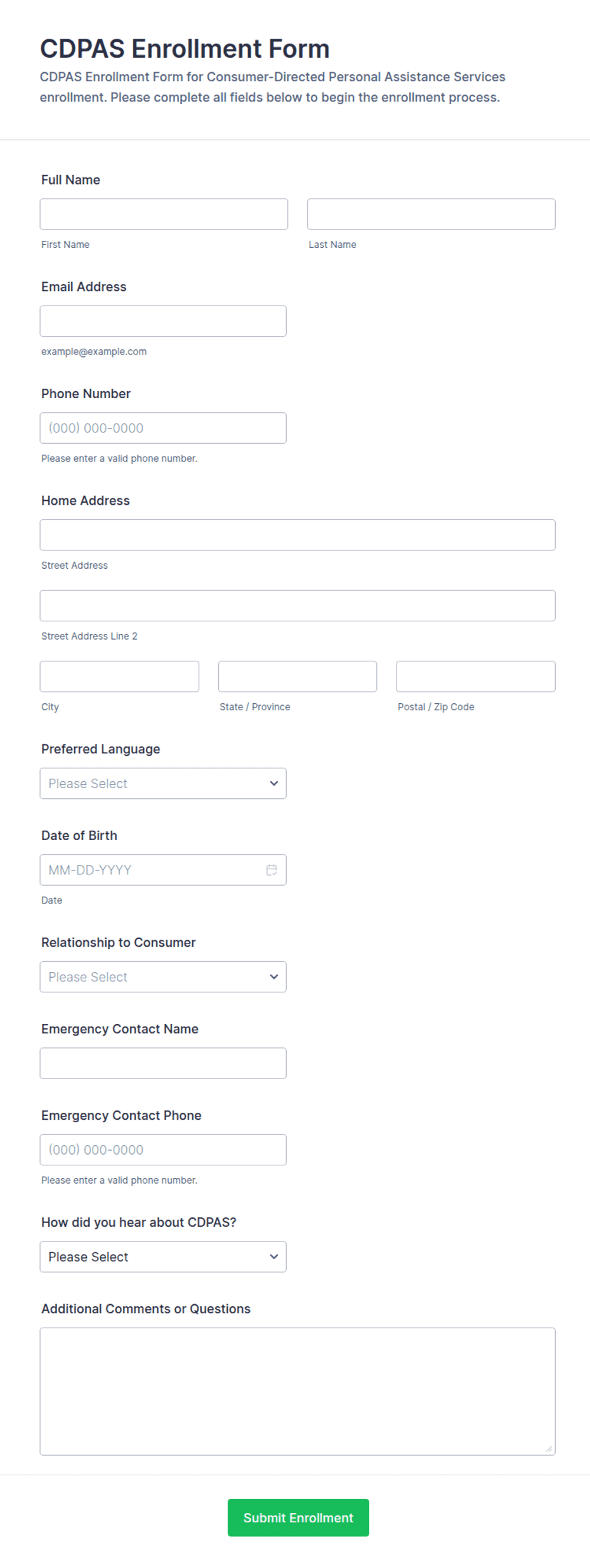Focus the First Name field
Viewport: 590px width, 1568px height.
tap(164, 214)
